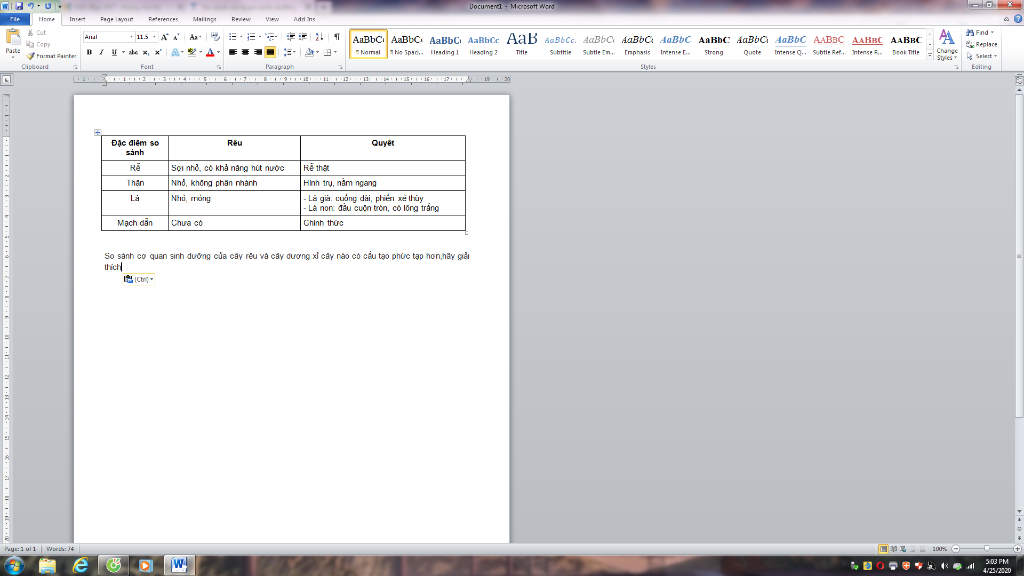Toggle Bold formatting

click(89, 52)
